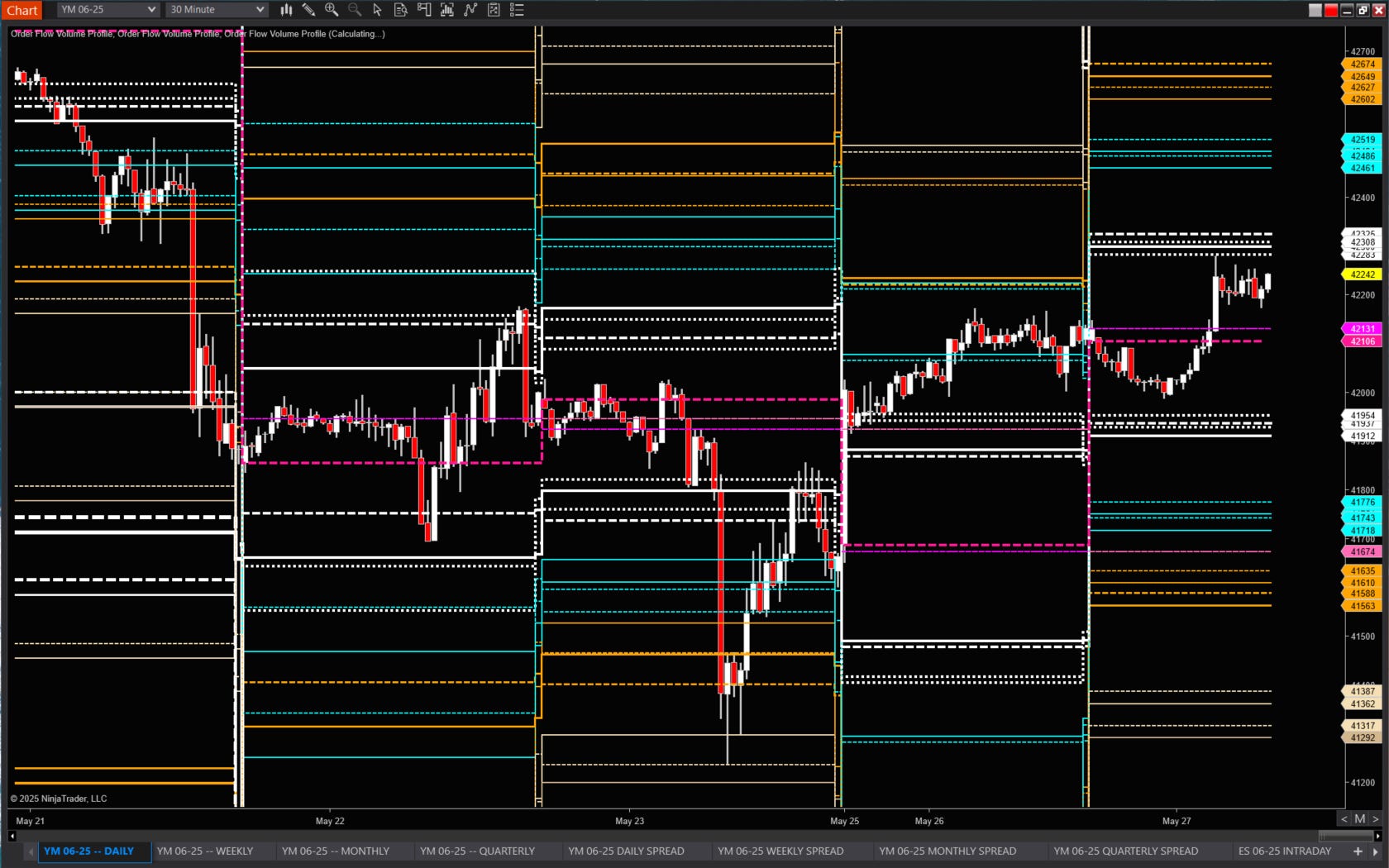Click the previous '<' time axis button
Viewport: 1389px width, 868px height.
(x=1344, y=818)
